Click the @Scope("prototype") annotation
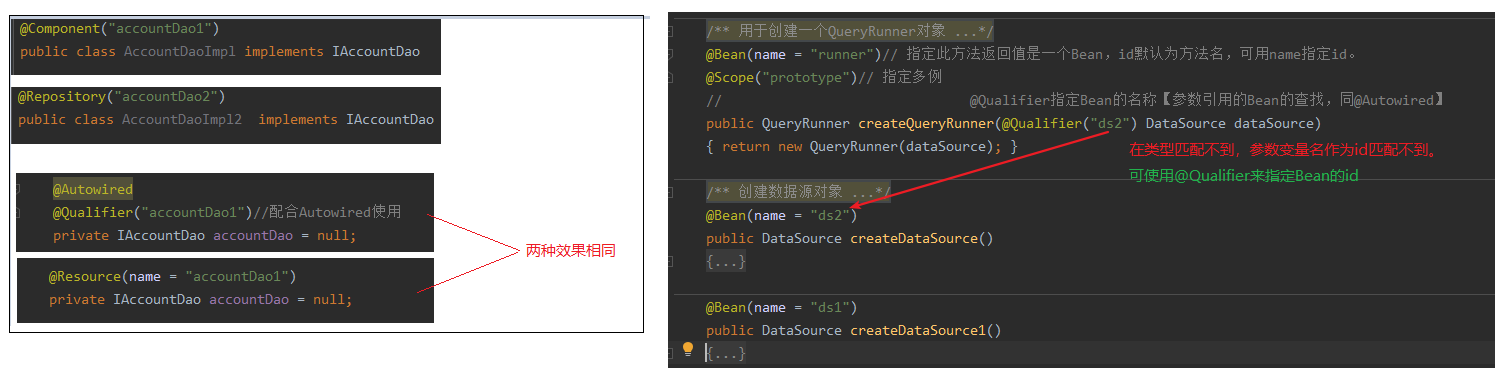This screenshot has height=379, width=1509. pos(782,78)
